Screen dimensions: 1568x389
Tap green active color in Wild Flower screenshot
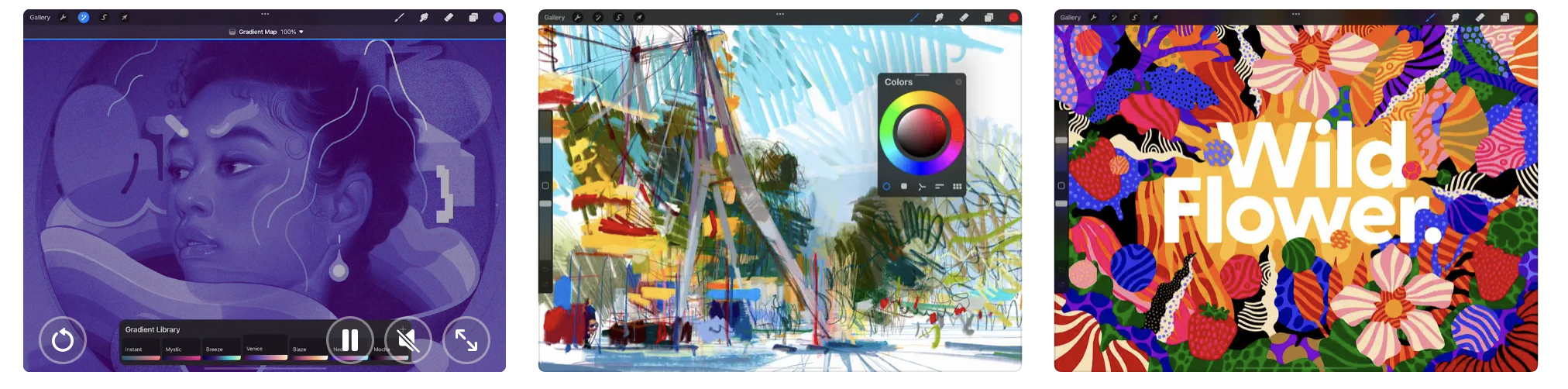(x=1529, y=17)
